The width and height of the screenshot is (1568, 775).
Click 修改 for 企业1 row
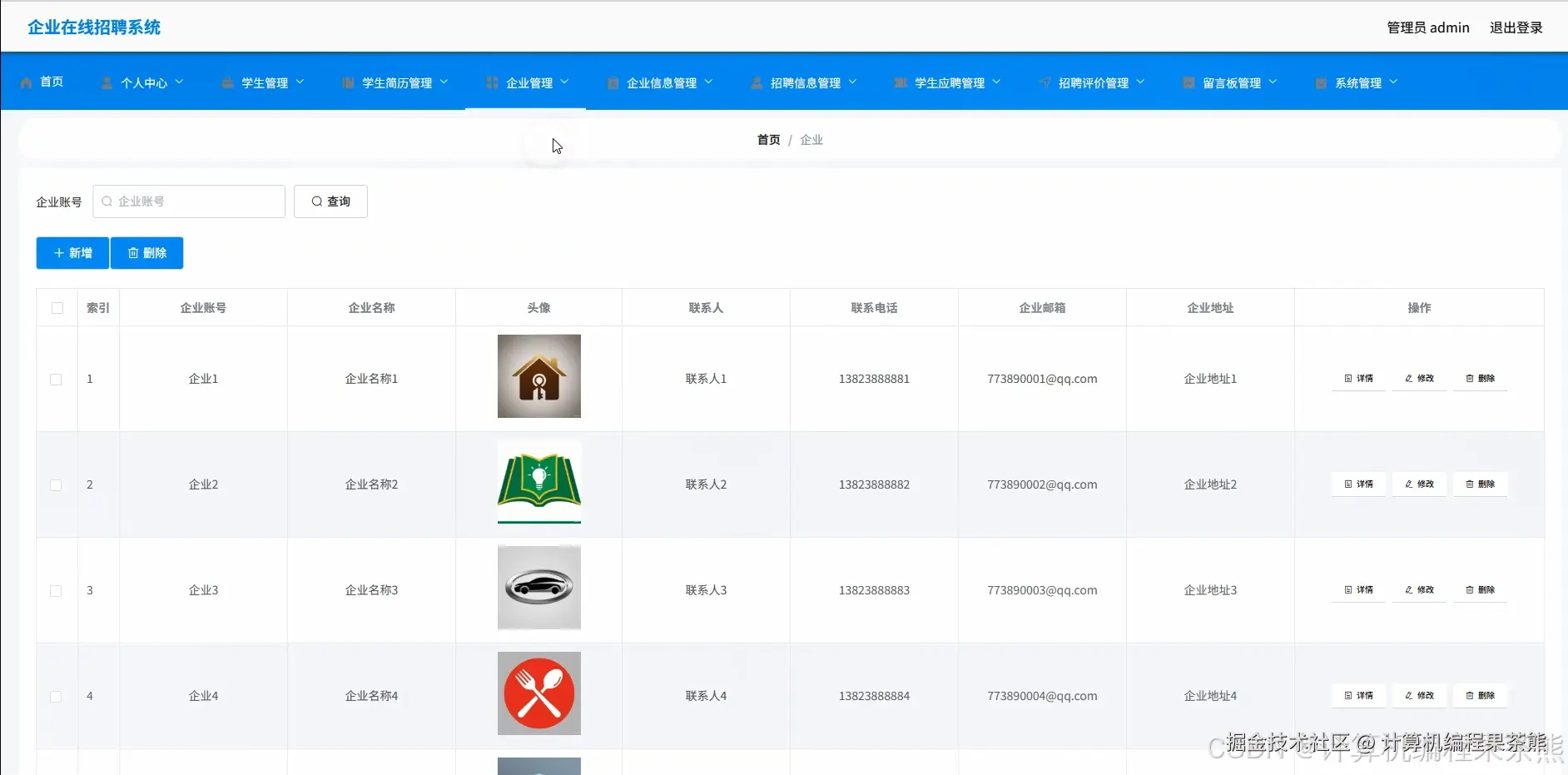pyautogui.click(x=1419, y=379)
